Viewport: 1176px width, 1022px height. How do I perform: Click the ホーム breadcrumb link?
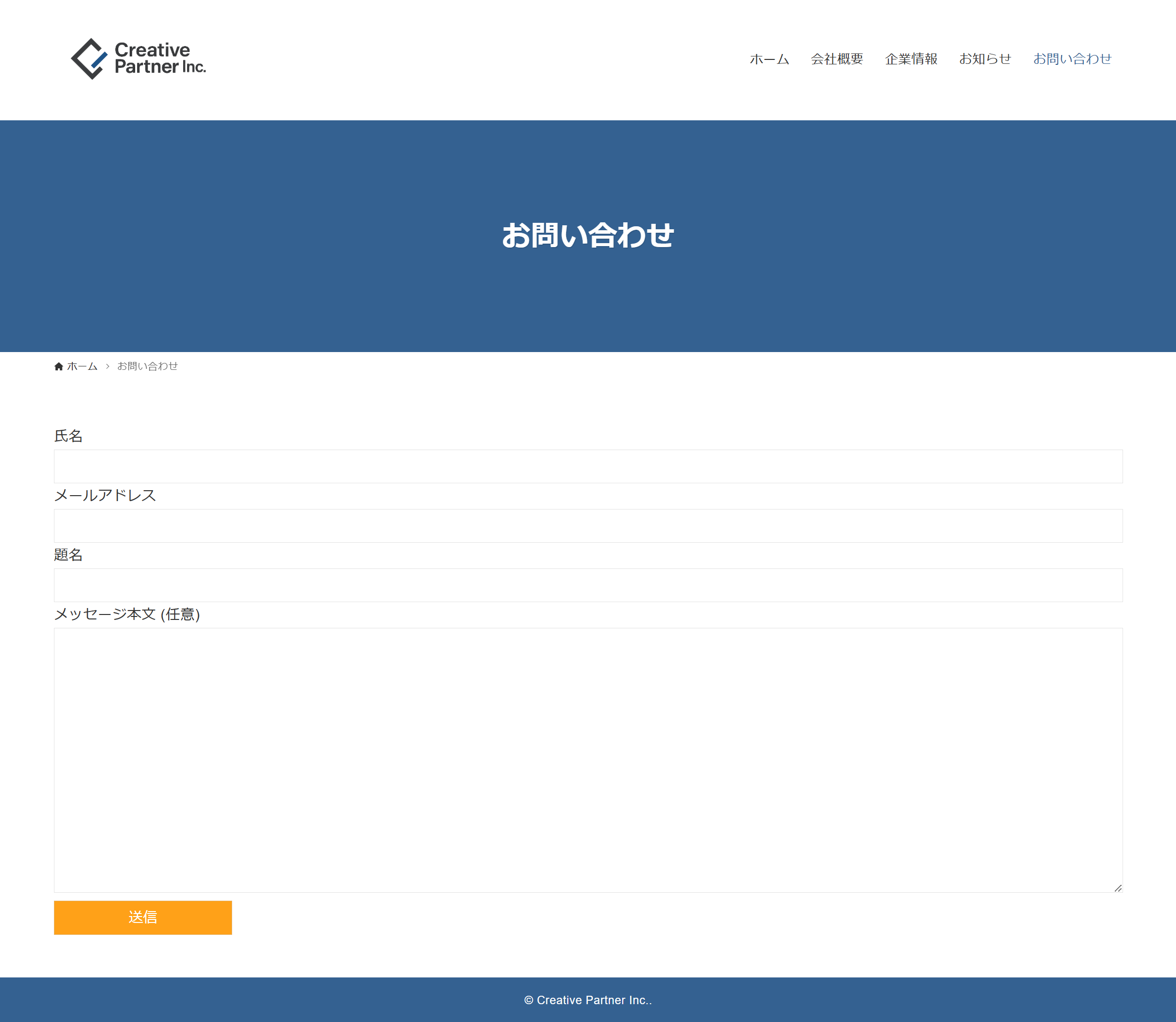82,366
